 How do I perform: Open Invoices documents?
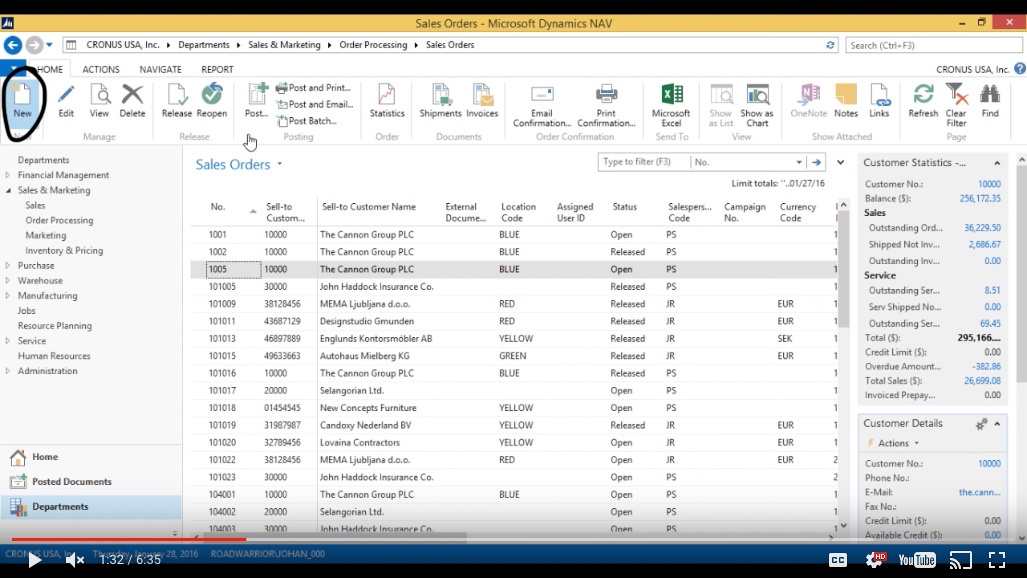click(482, 100)
